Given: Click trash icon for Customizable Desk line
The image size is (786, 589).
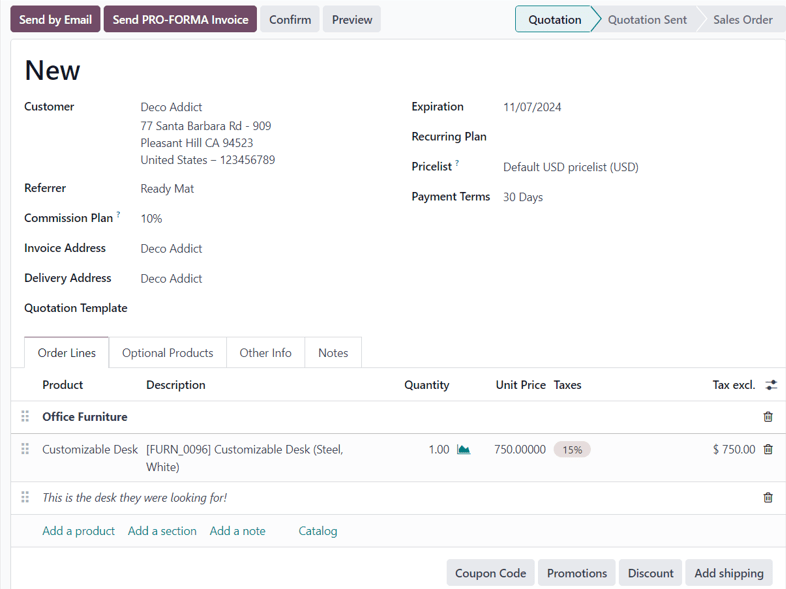Looking at the screenshot, I should tap(768, 450).
